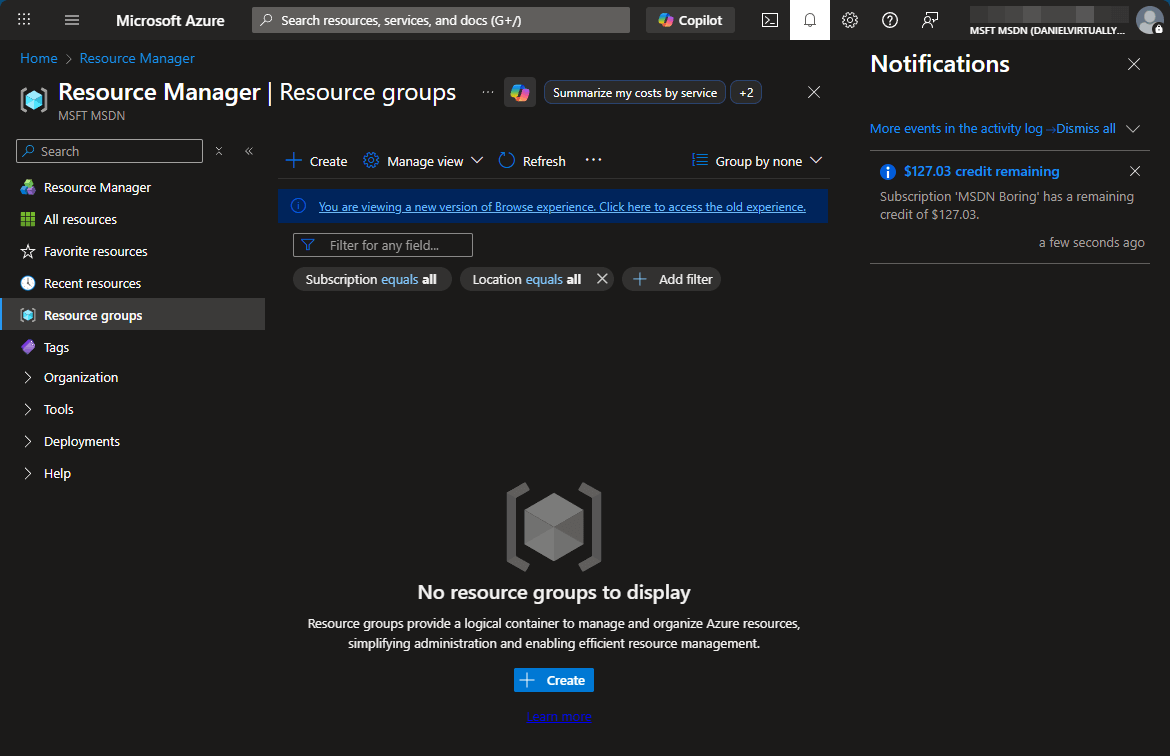
Task: Click in the sidebar Search field
Action: click(x=109, y=151)
